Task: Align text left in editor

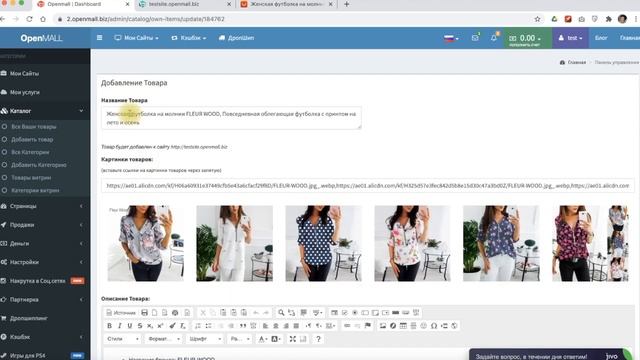Action: click(x=265, y=326)
